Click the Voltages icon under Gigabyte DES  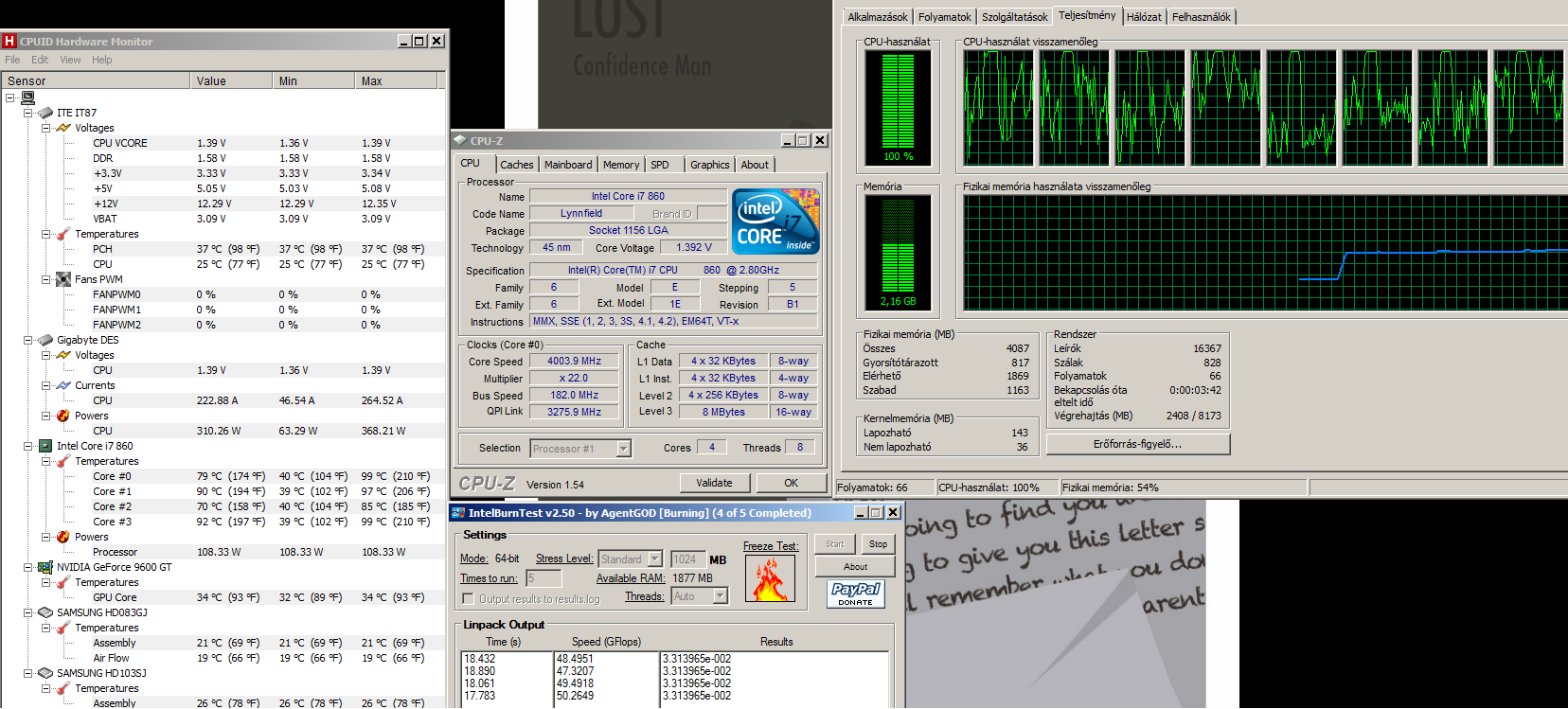(63, 355)
